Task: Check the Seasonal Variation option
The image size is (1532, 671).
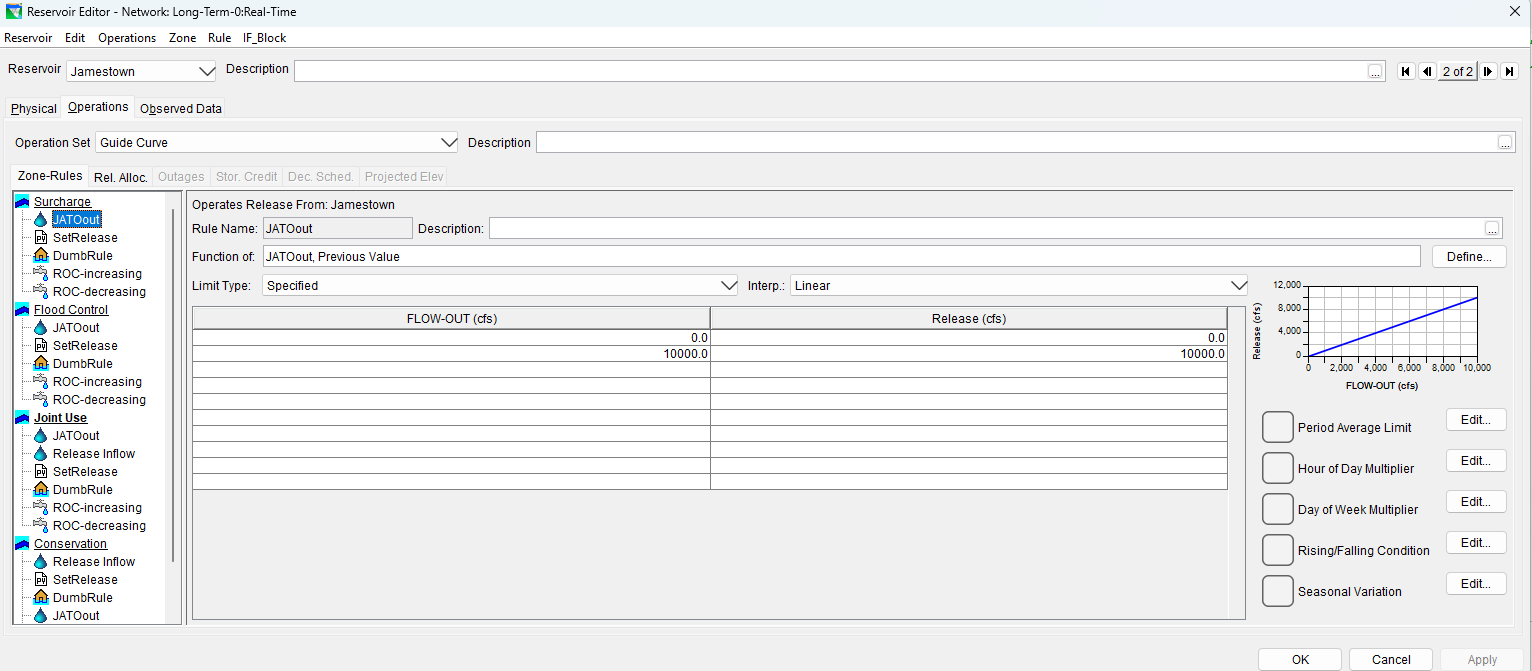Action: tap(1277, 591)
